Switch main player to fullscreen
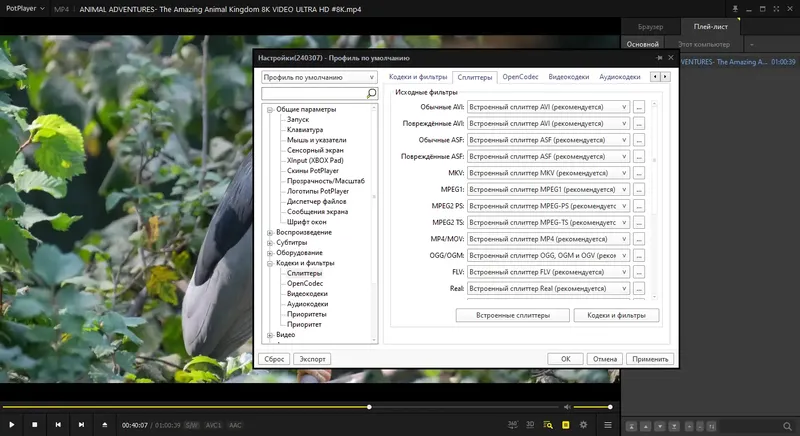This screenshot has width=800, height=436. click(x=776, y=9)
